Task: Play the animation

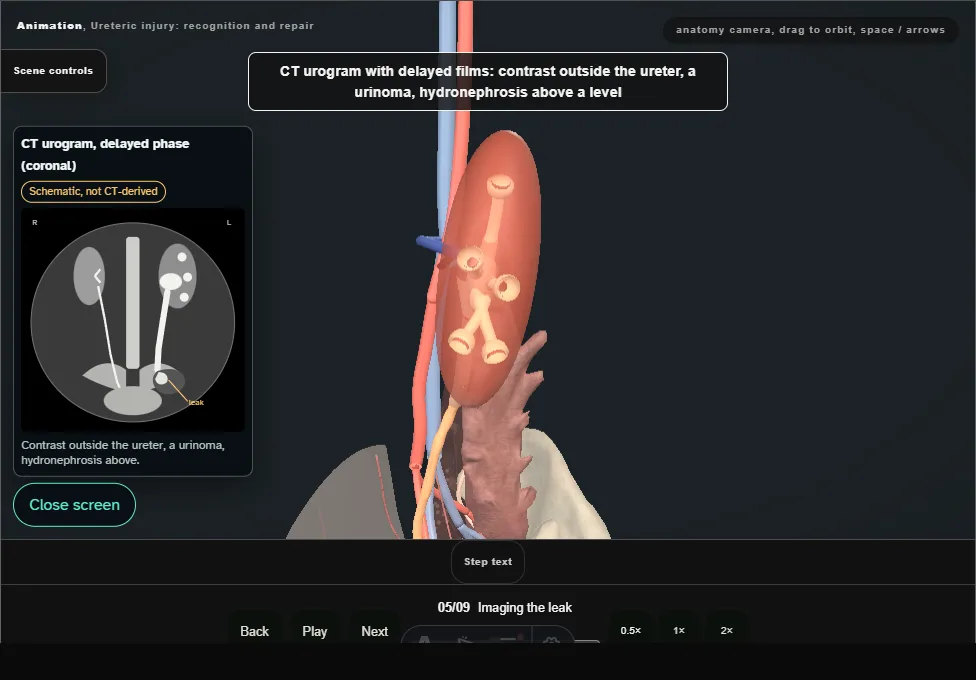Action: click(315, 631)
